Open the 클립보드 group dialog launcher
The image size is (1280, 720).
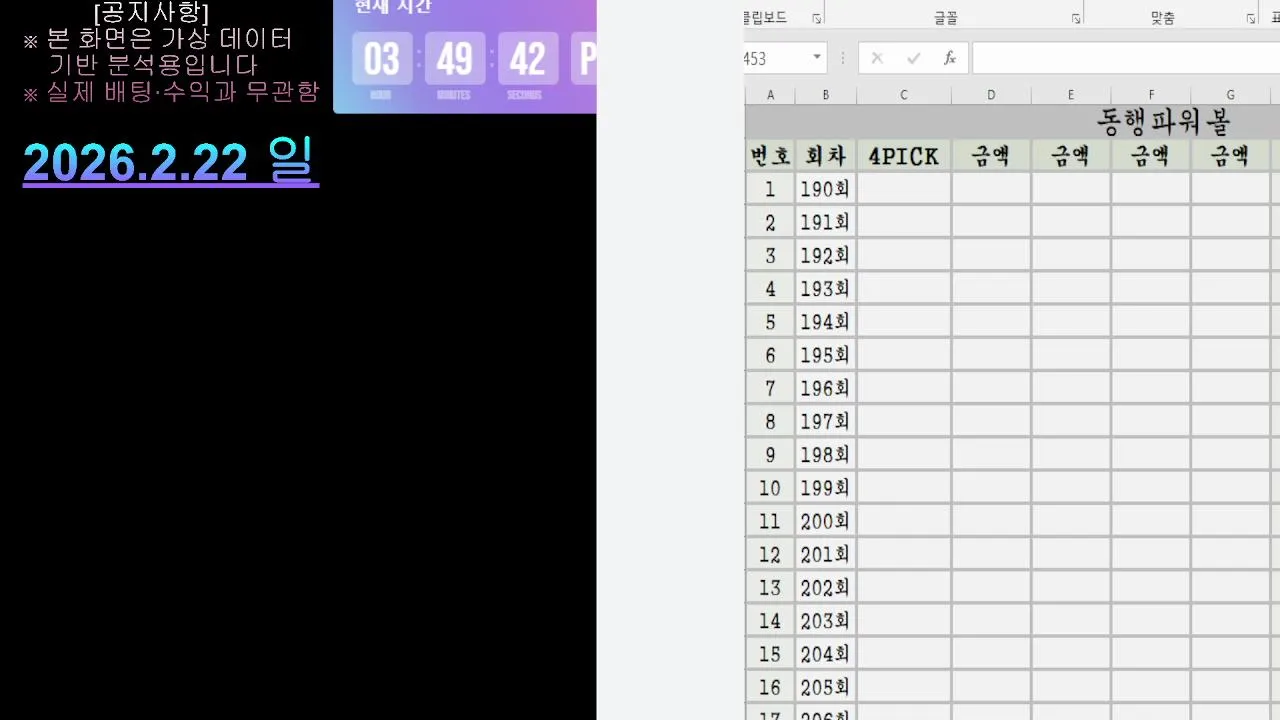pyautogui.click(x=816, y=19)
